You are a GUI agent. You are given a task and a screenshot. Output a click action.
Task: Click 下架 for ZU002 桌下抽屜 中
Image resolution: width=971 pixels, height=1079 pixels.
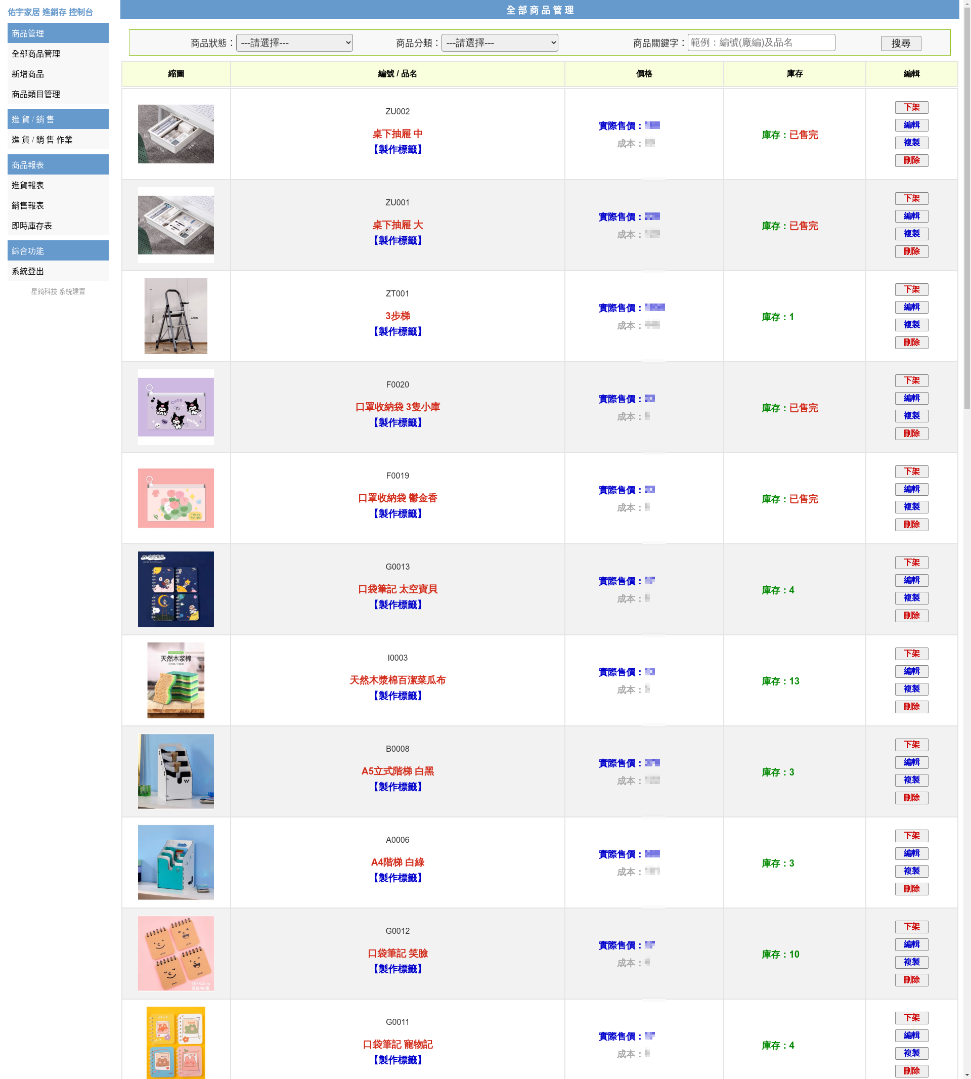(x=912, y=107)
